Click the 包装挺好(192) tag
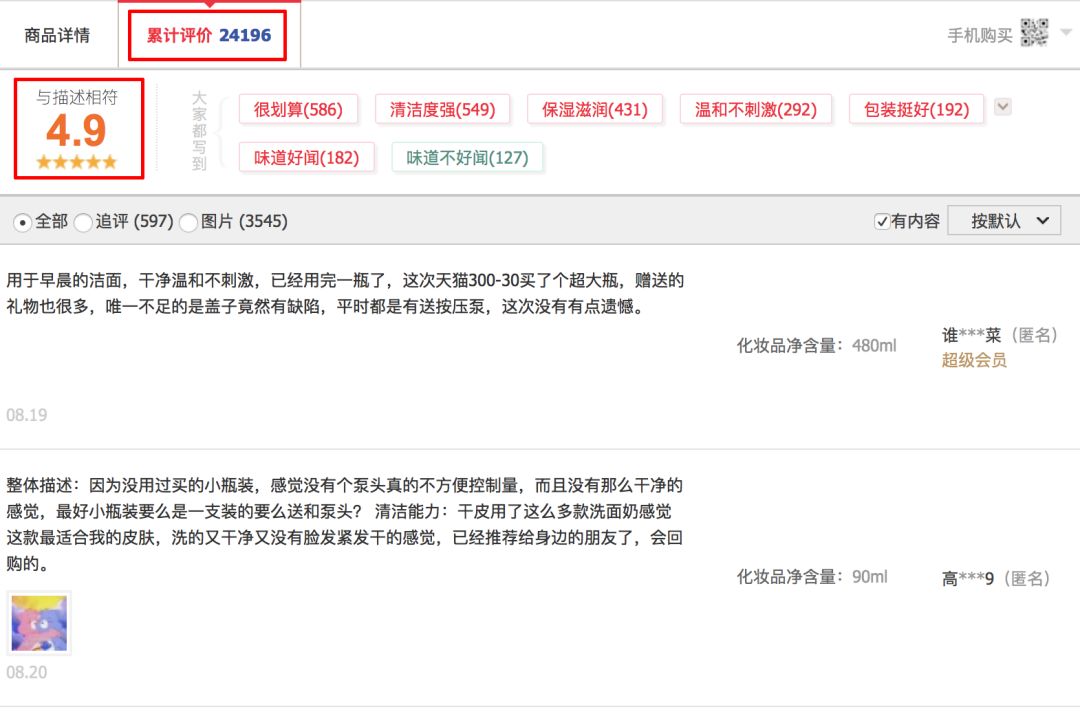Image resolution: width=1080 pixels, height=714 pixels. click(913, 109)
